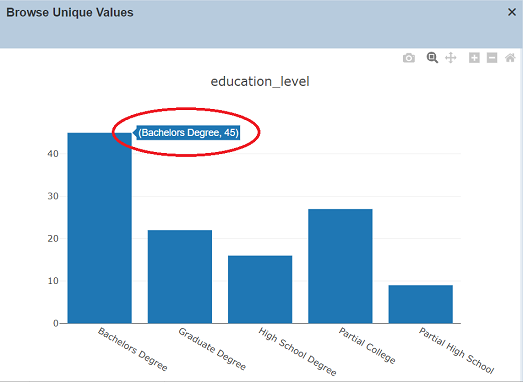Click the High School Degree axis label
This screenshot has width=523, height=382.
(x=297, y=351)
